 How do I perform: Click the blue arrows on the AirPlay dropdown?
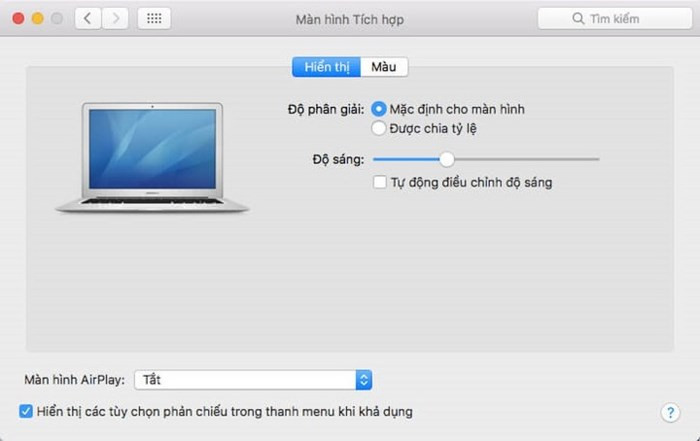[x=364, y=380]
